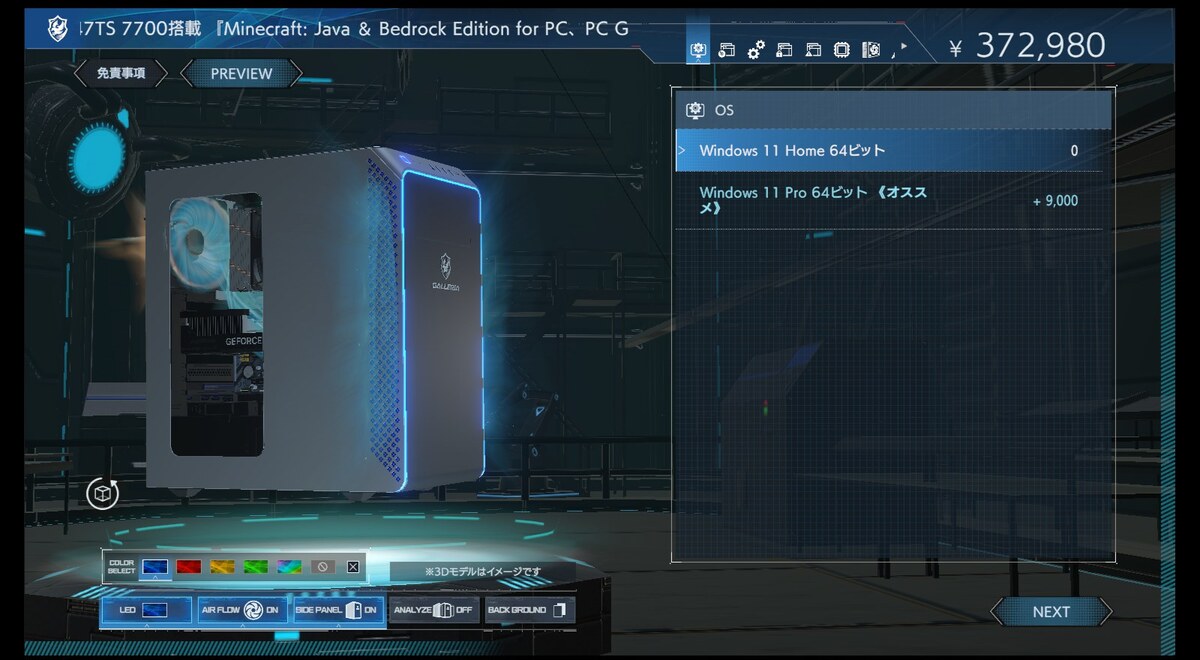Open the double-gears category icon
Screen dimensions: 1200x660
(x=756, y=49)
